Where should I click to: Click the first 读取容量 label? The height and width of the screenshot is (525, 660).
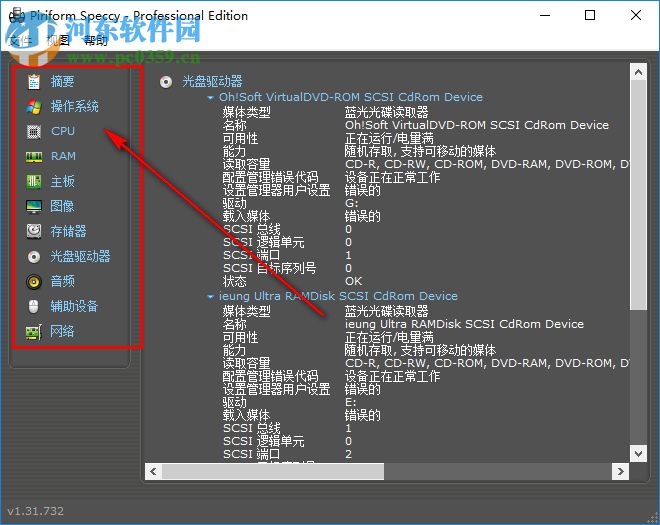[x=247, y=164]
